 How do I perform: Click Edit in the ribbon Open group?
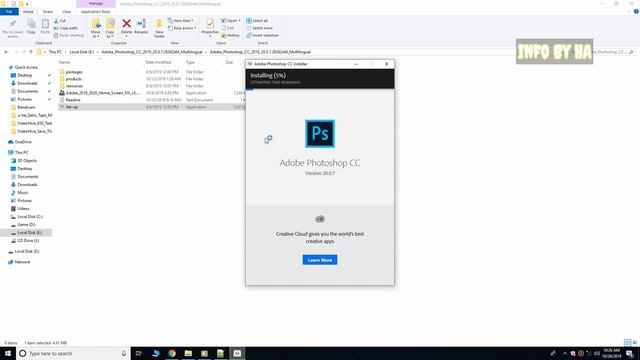(228, 28)
